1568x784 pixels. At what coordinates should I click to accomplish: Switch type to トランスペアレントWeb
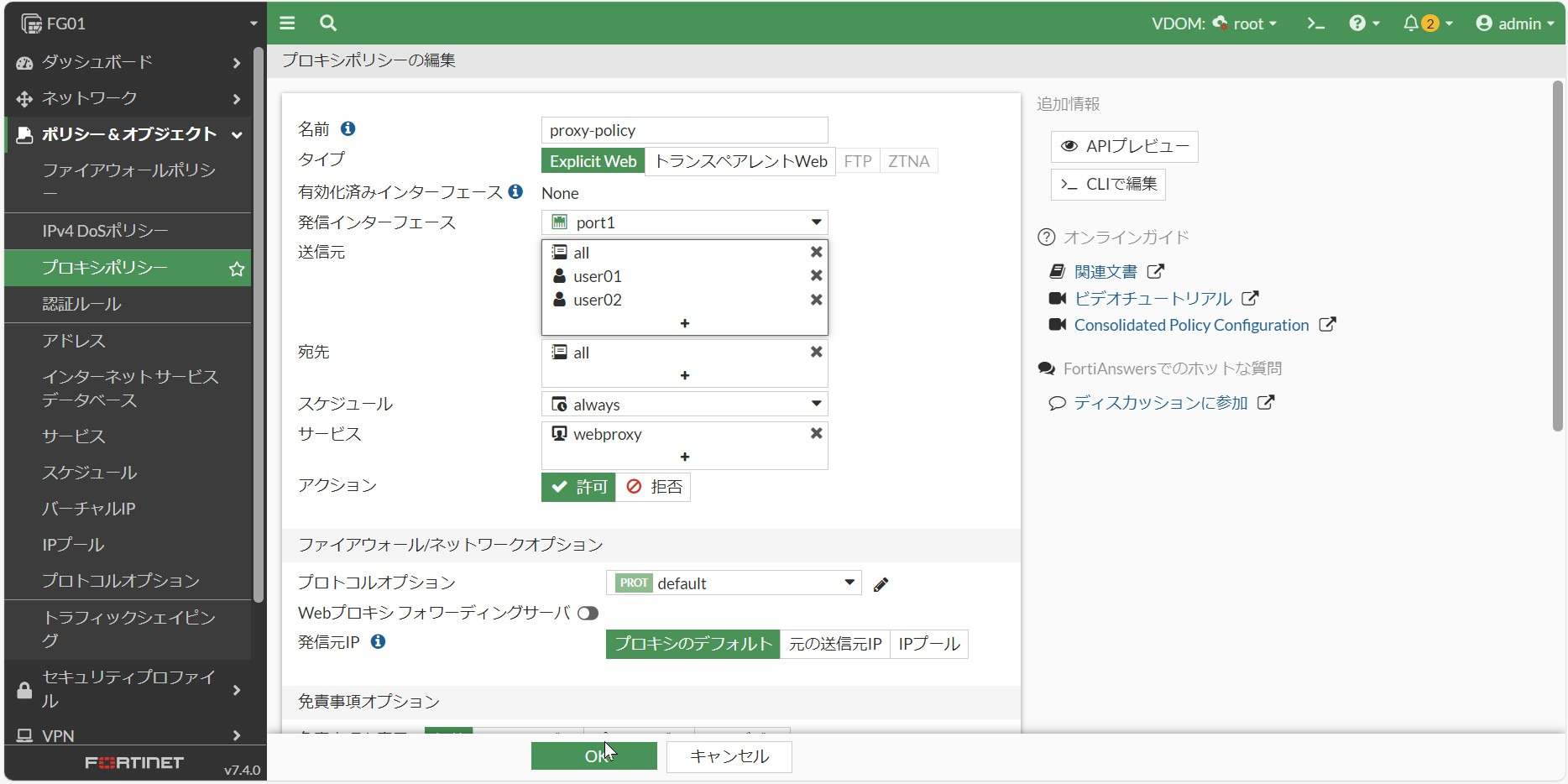pyautogui.click(x=739, y=160)
